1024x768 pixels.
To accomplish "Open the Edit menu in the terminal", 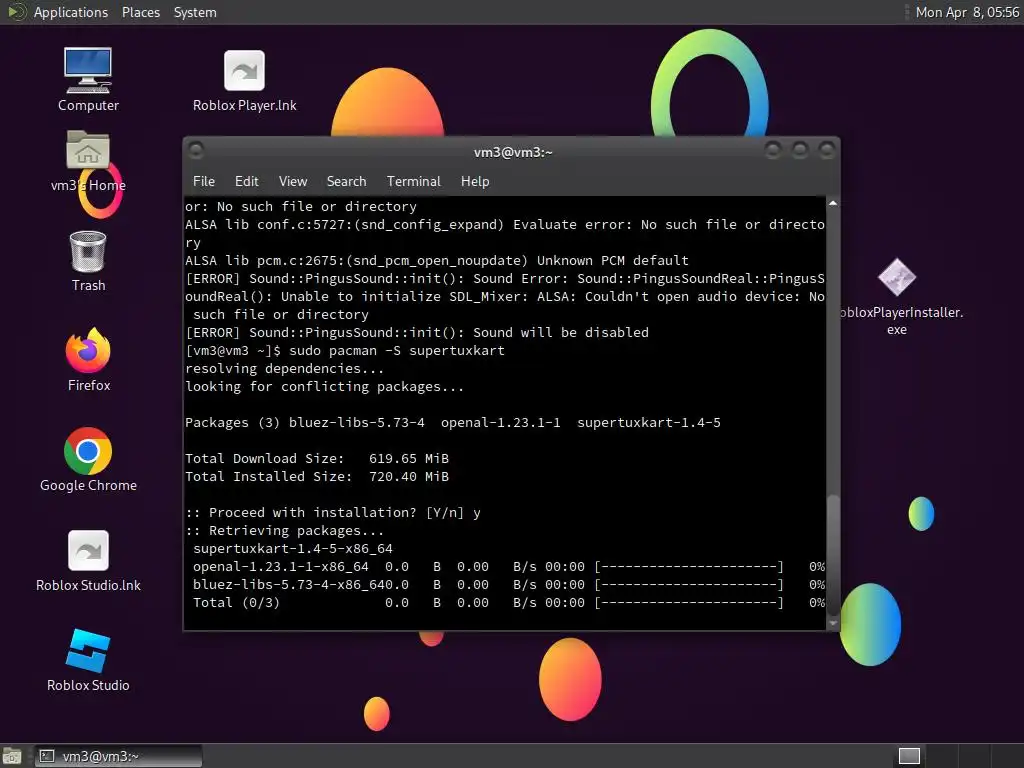I will pyautogui.click(x=246, y=182).
